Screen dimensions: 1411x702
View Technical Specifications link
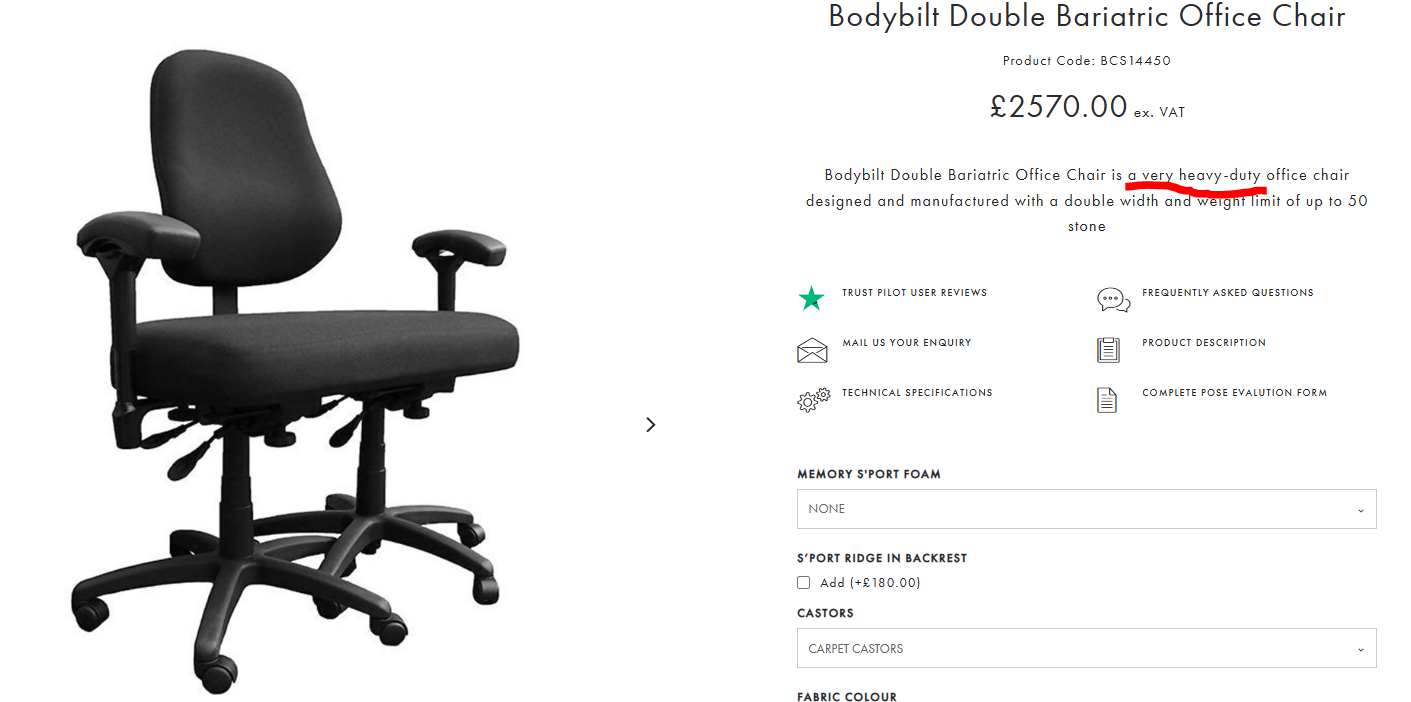click(x=917, y=393)
